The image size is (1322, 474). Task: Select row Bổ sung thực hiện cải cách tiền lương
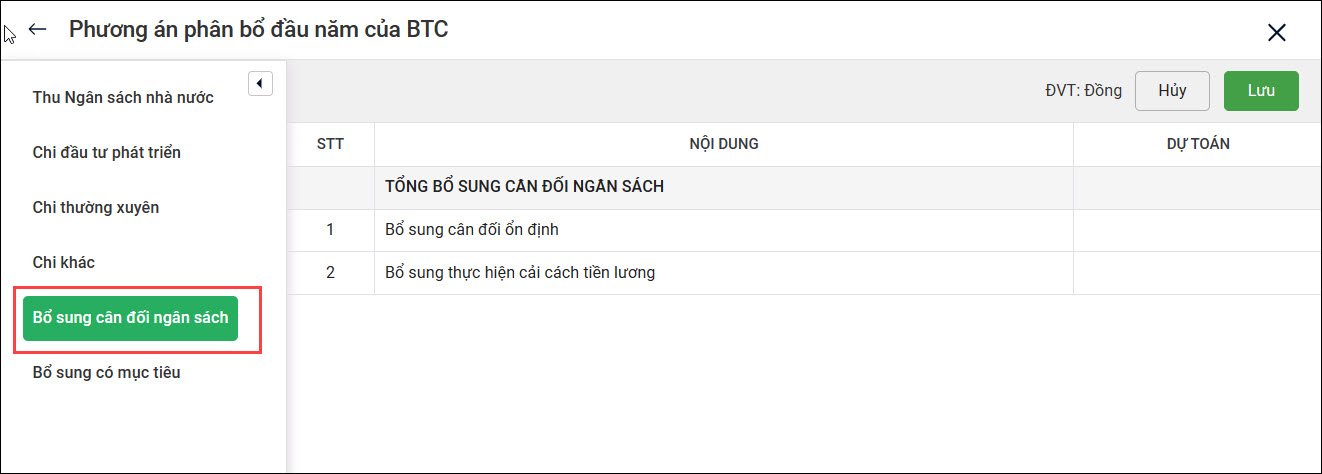coord(520,272)
